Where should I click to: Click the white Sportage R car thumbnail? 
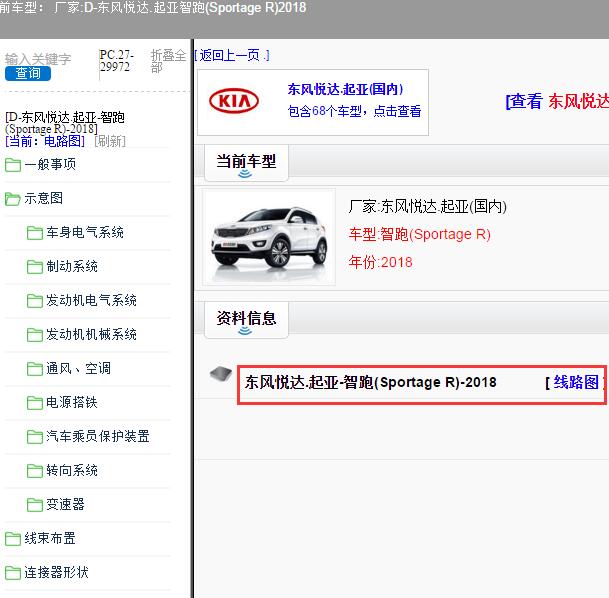click(269, 237)
